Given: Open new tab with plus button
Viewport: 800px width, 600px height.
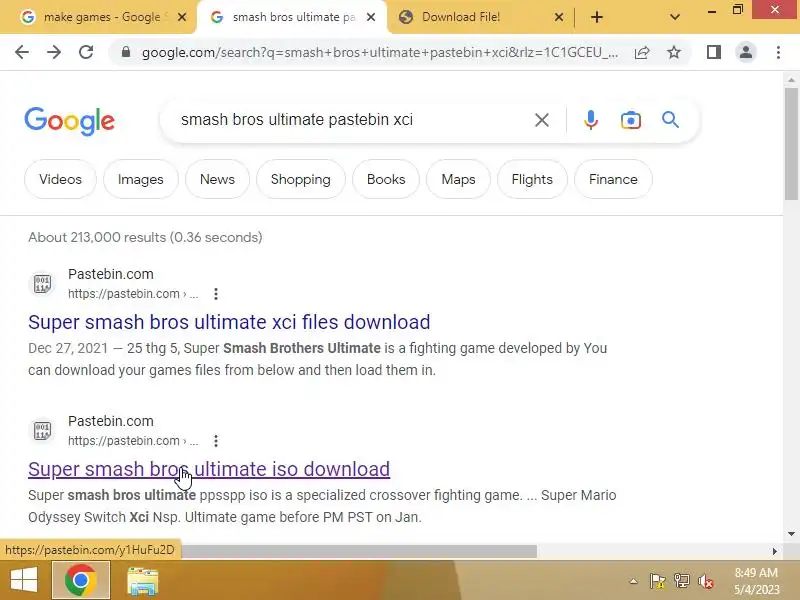Looking at the screenshot, I should (596, 17).
